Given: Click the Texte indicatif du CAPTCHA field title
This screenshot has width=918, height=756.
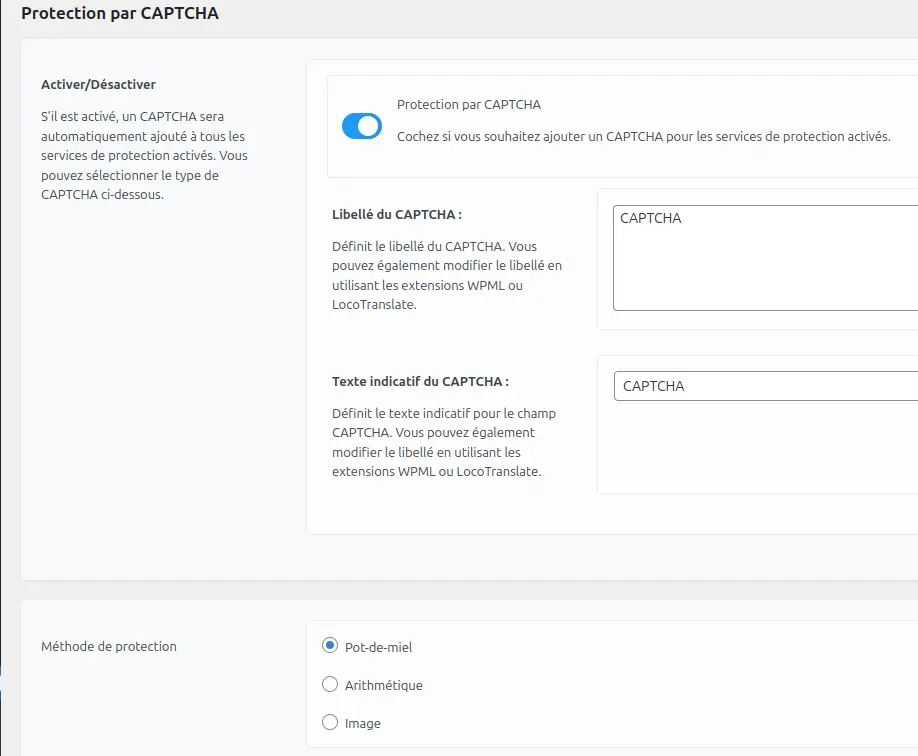Looking at the screenshot, I should 420,381.
